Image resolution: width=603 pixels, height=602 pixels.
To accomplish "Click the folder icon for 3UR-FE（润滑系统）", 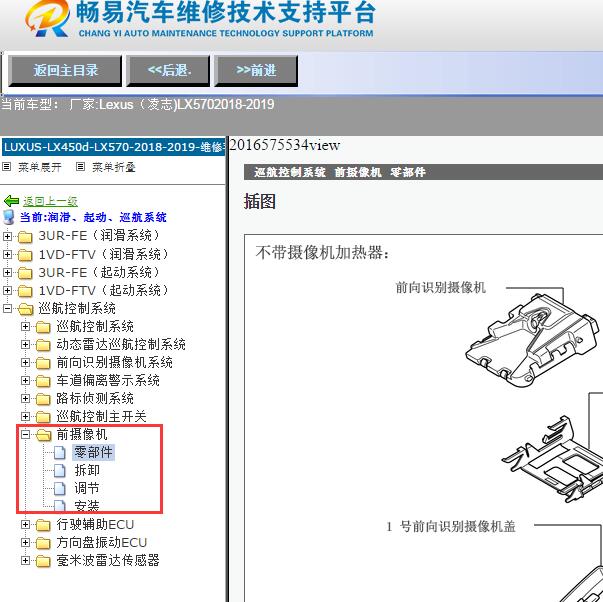I will coord(25,237).
